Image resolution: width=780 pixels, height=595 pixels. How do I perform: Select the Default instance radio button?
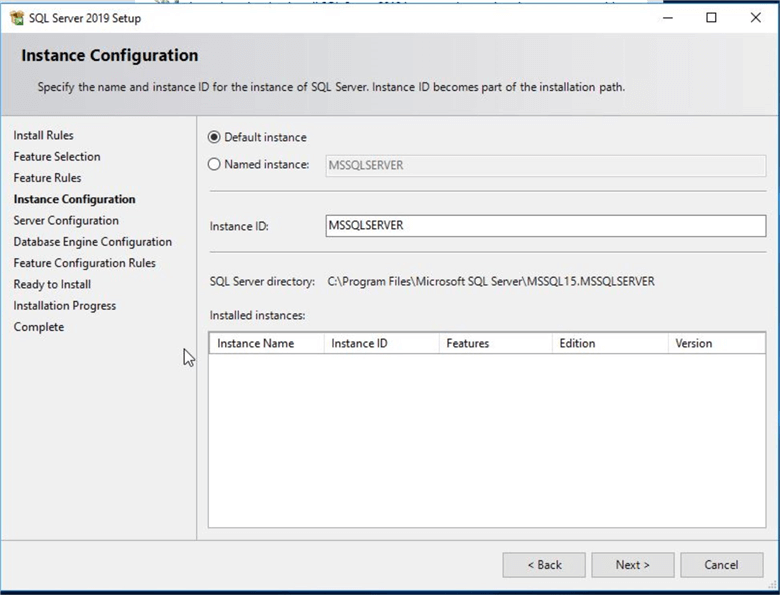coord(214,138)
